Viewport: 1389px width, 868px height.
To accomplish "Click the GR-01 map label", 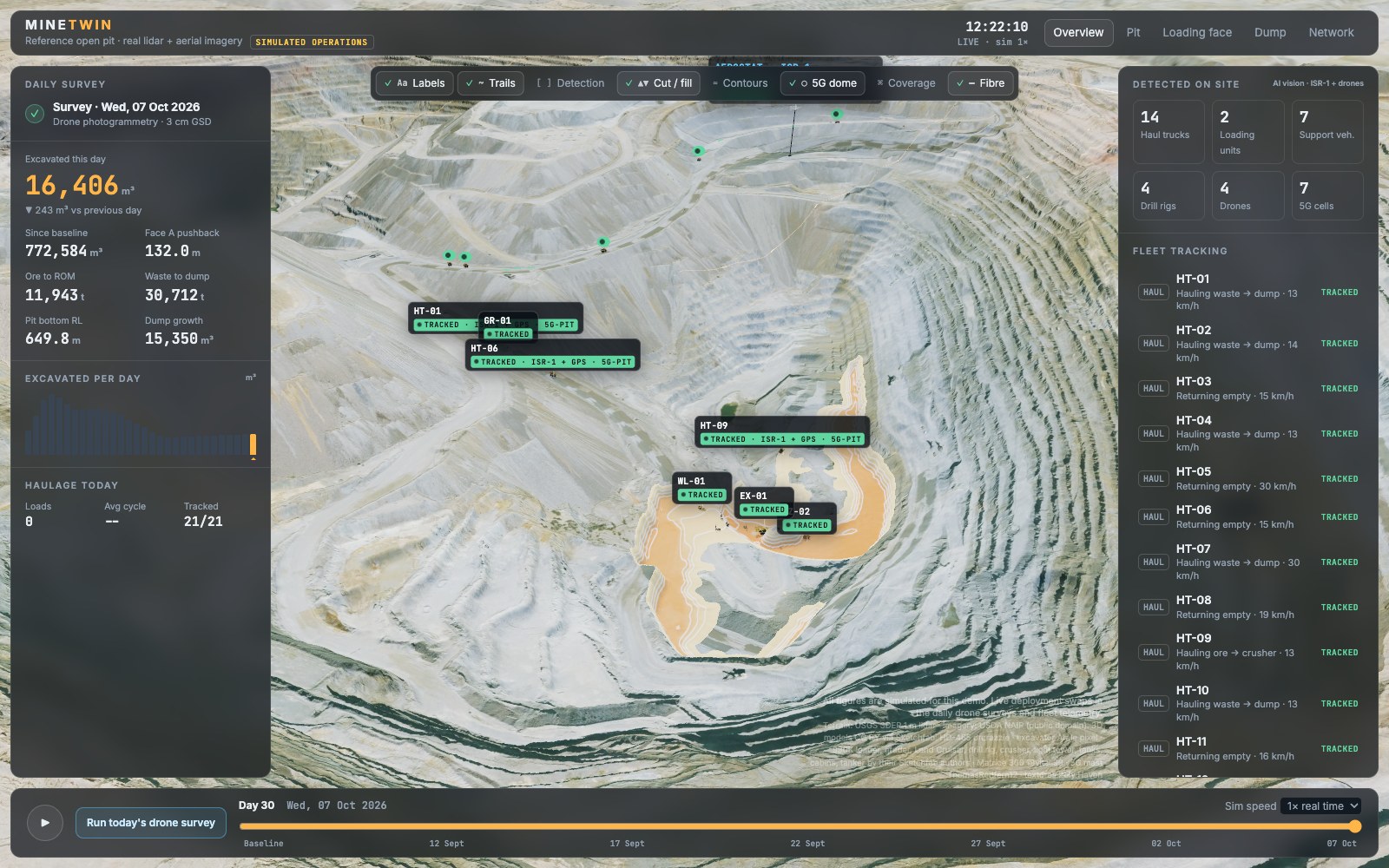I will point(509,326).
